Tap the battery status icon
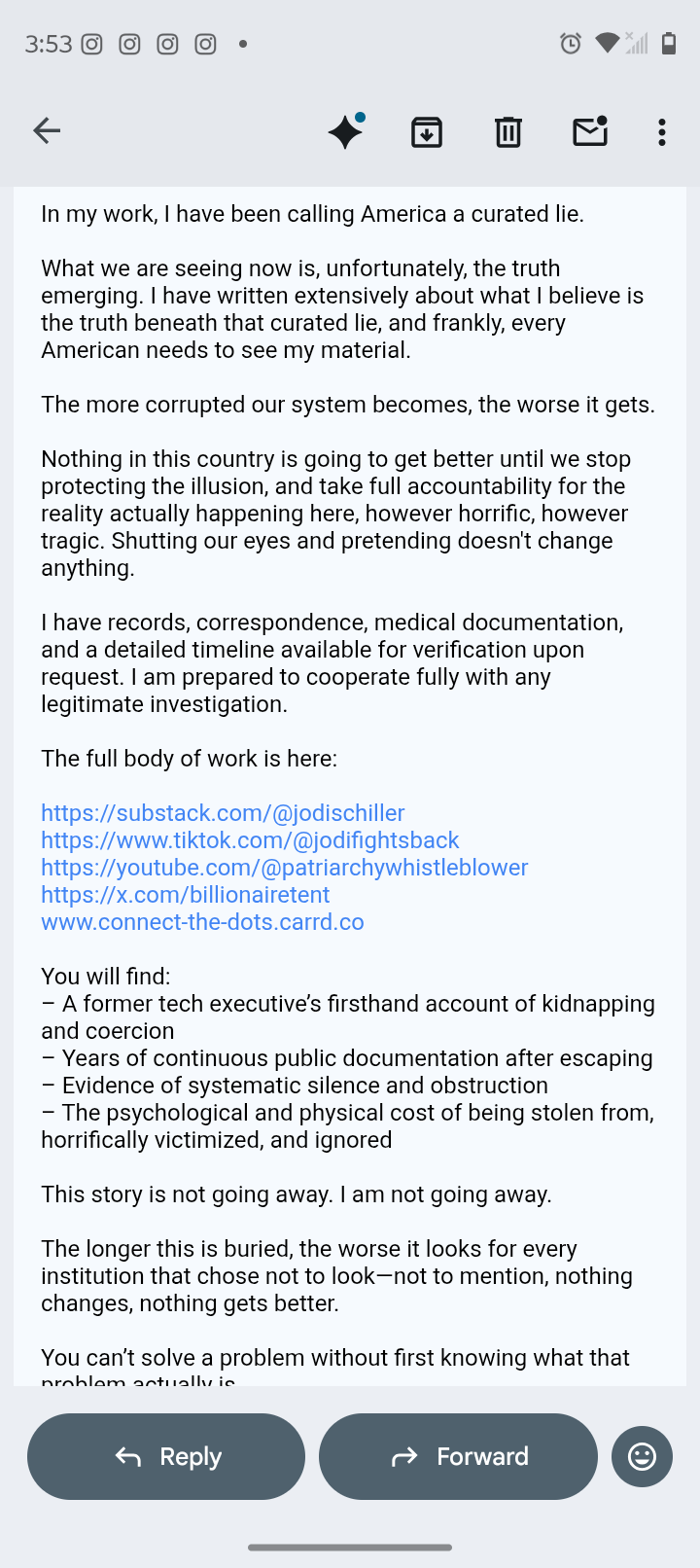 669,43
